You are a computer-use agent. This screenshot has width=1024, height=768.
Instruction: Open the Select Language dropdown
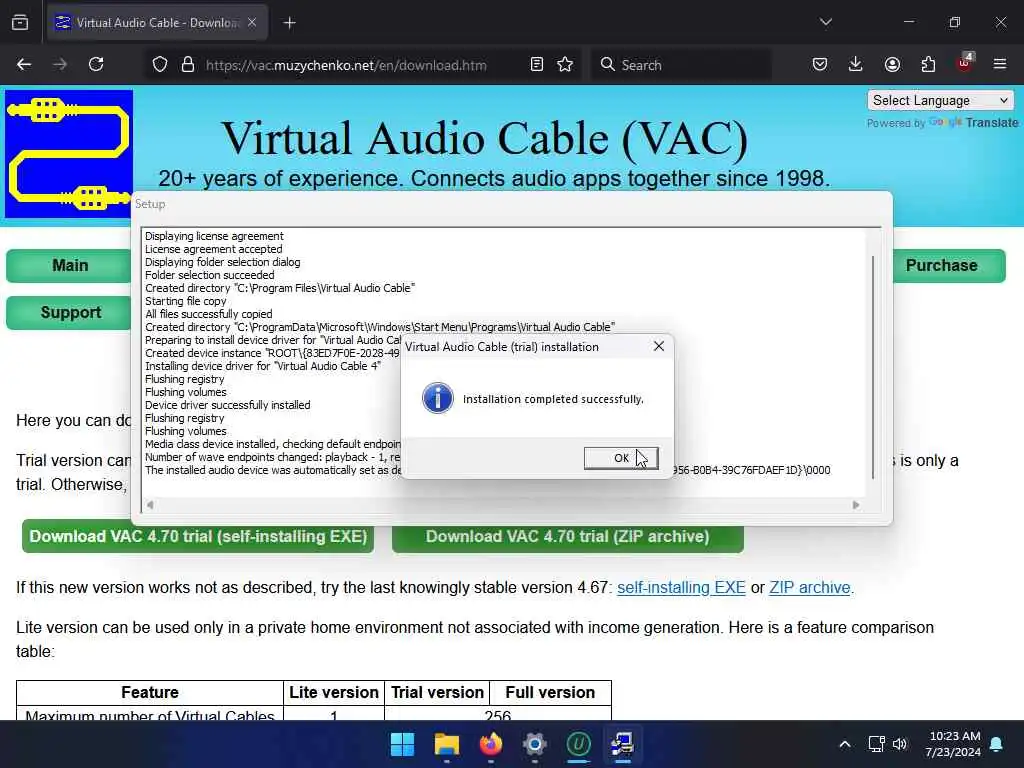click(x=940, y=101)
